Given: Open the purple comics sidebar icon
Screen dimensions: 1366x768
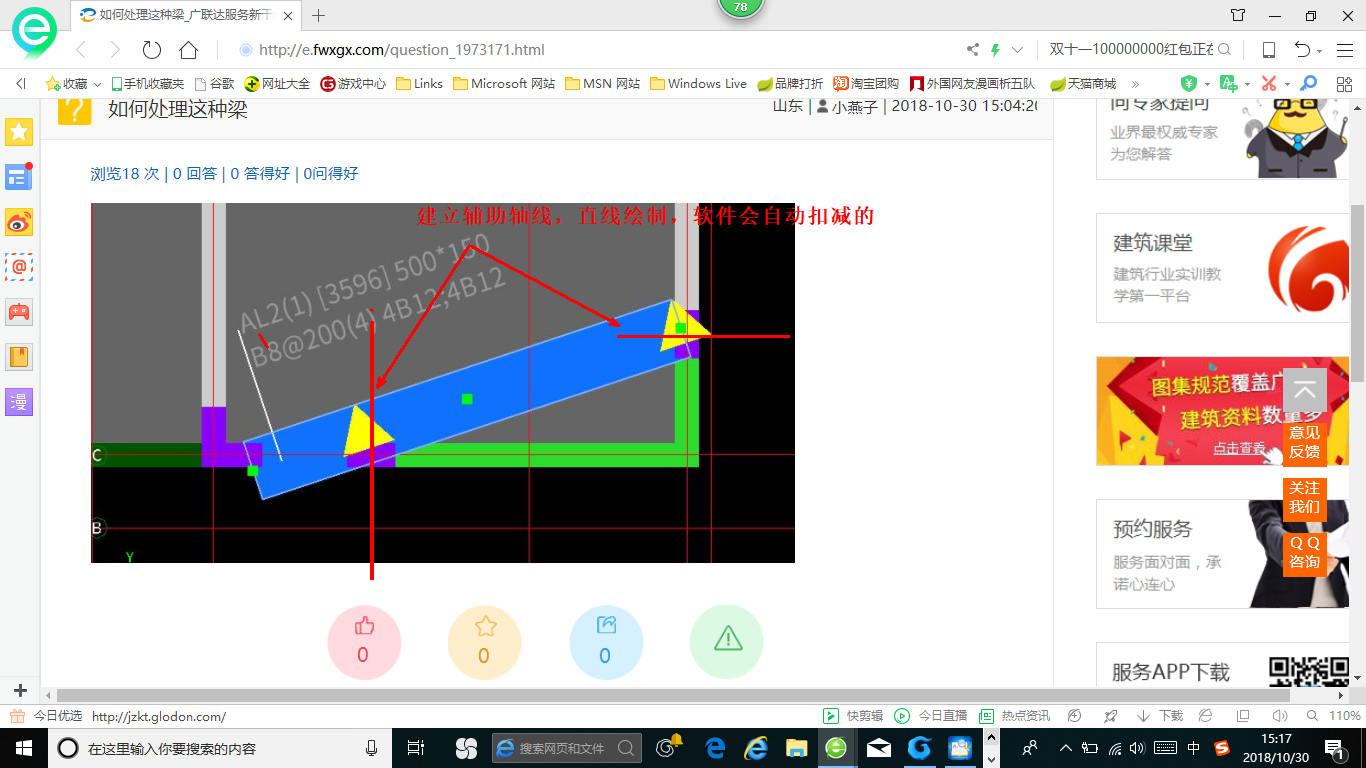Looking at the screenshot, I should click(19, 402).
